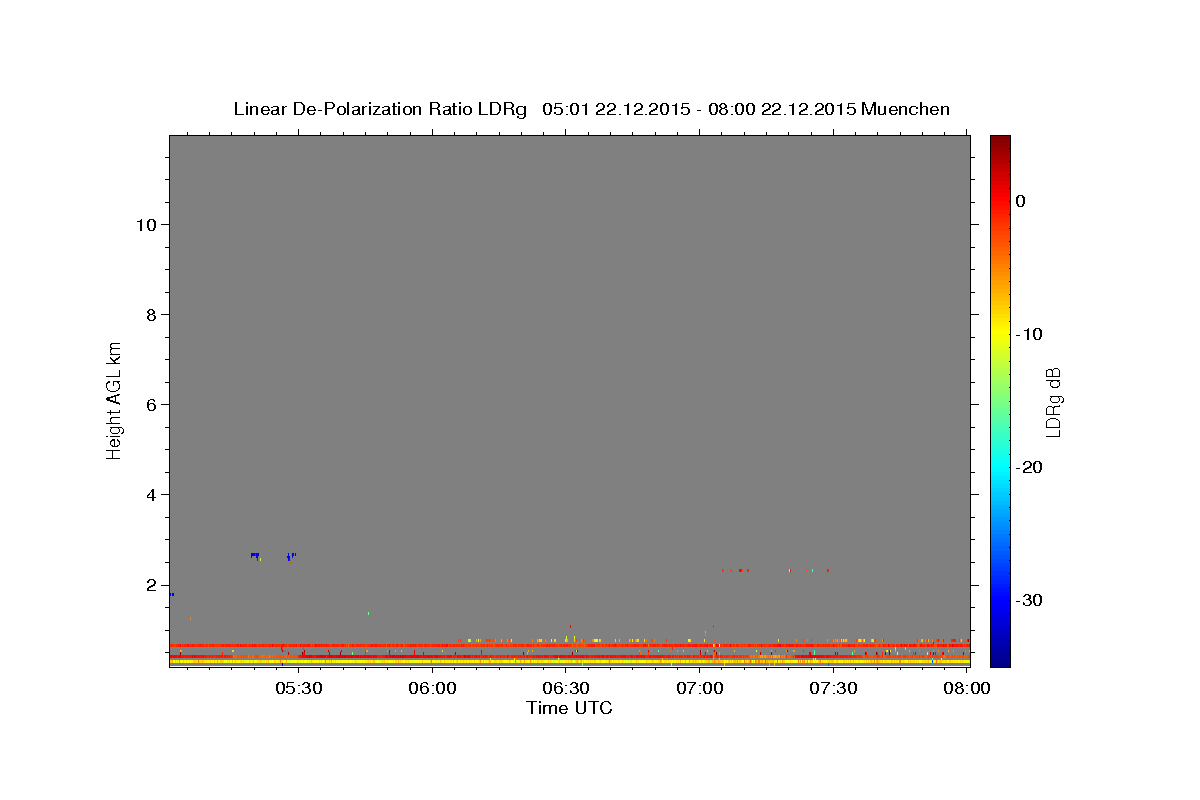Click the height tick label '6'
The image size is (1200, 800).
coord(152,404)
